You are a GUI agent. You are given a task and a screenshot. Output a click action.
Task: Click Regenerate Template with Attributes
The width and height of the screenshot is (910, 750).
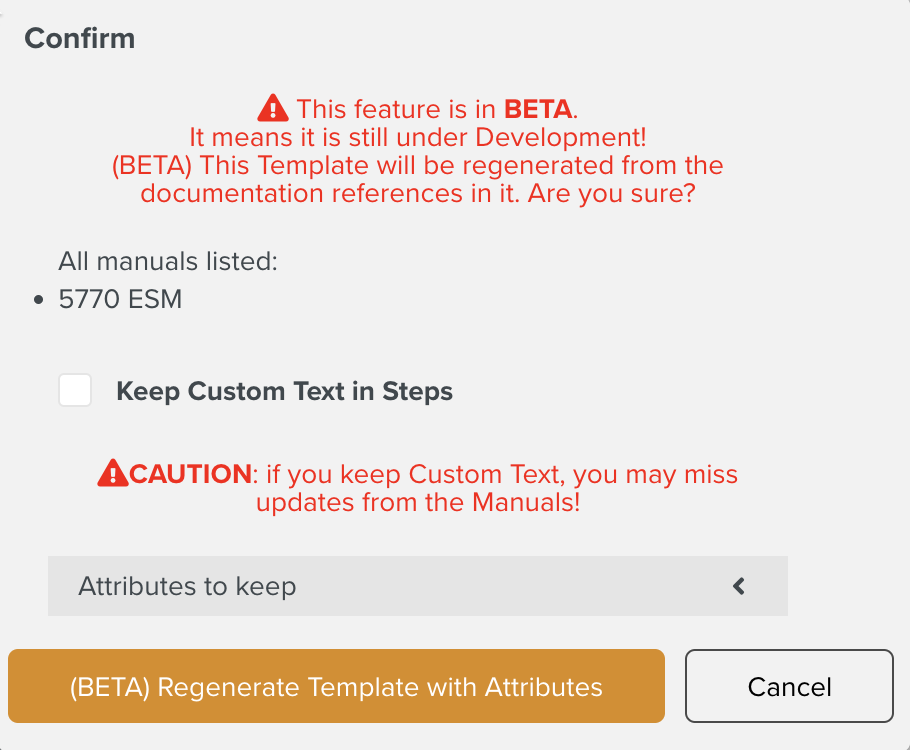[x=335, y=687]
